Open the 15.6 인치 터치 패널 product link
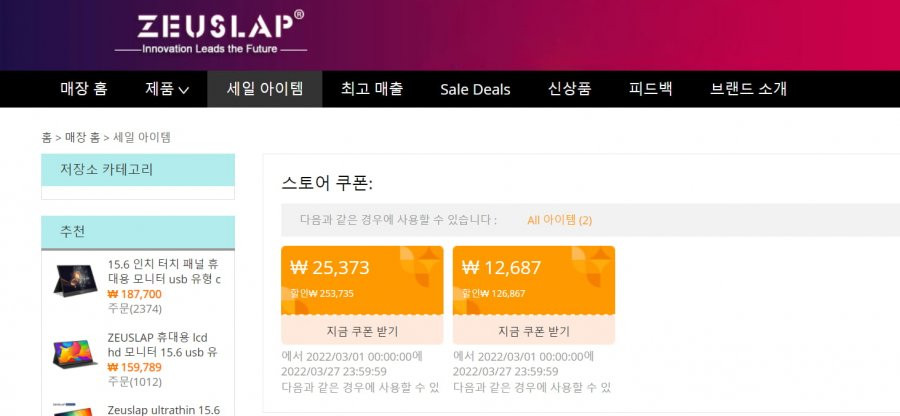900x416 pixels. [164, 272]
